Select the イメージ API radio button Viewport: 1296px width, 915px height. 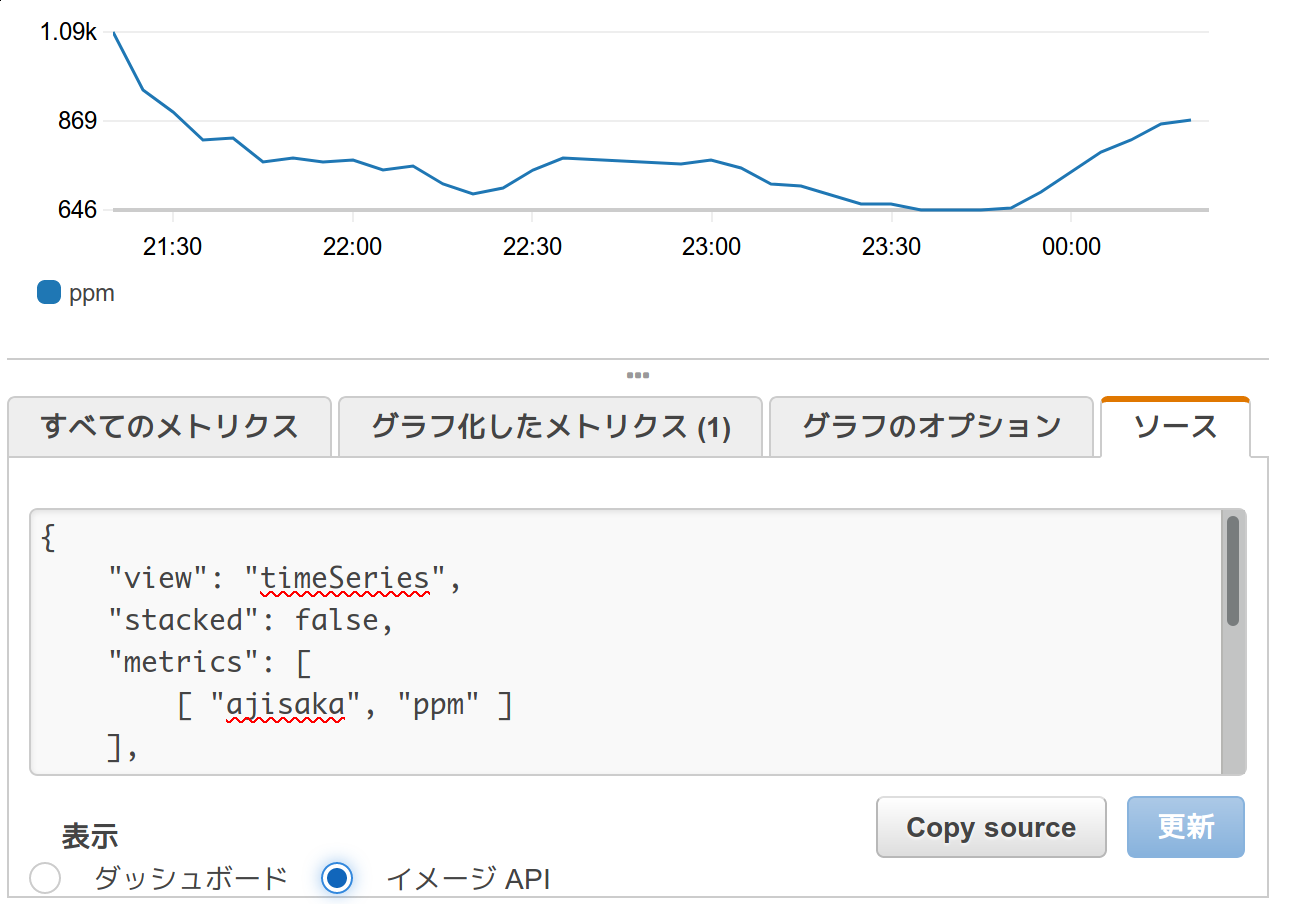click(x=337, y=878)
